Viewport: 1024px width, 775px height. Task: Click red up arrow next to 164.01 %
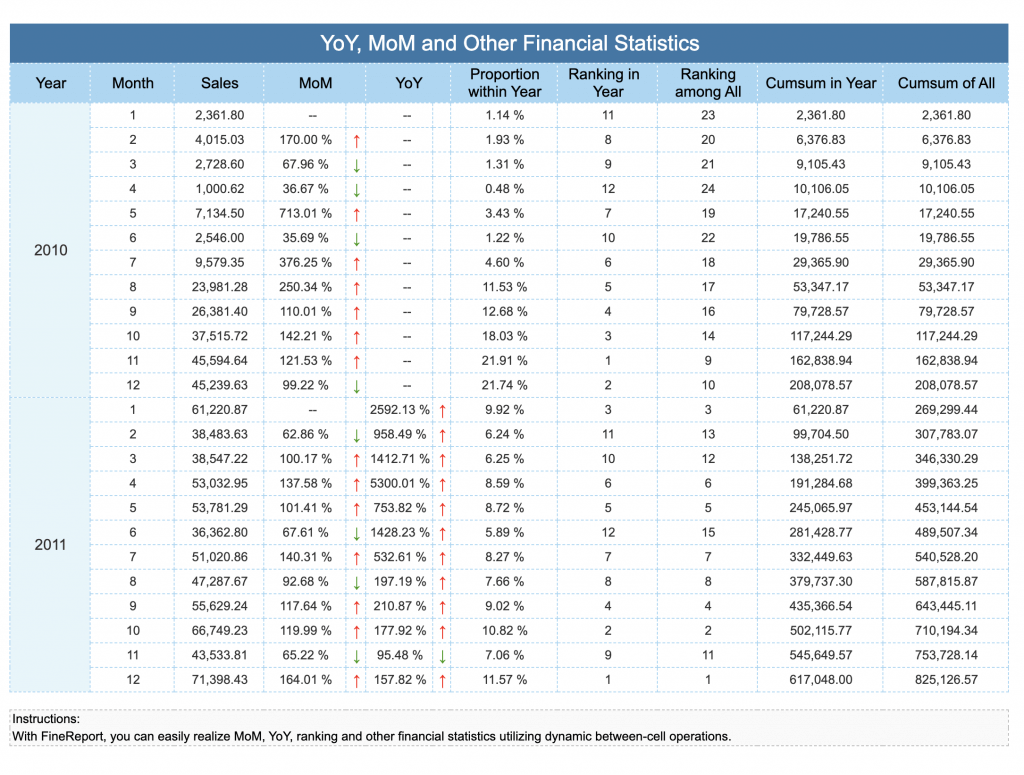tap(357, 681)
